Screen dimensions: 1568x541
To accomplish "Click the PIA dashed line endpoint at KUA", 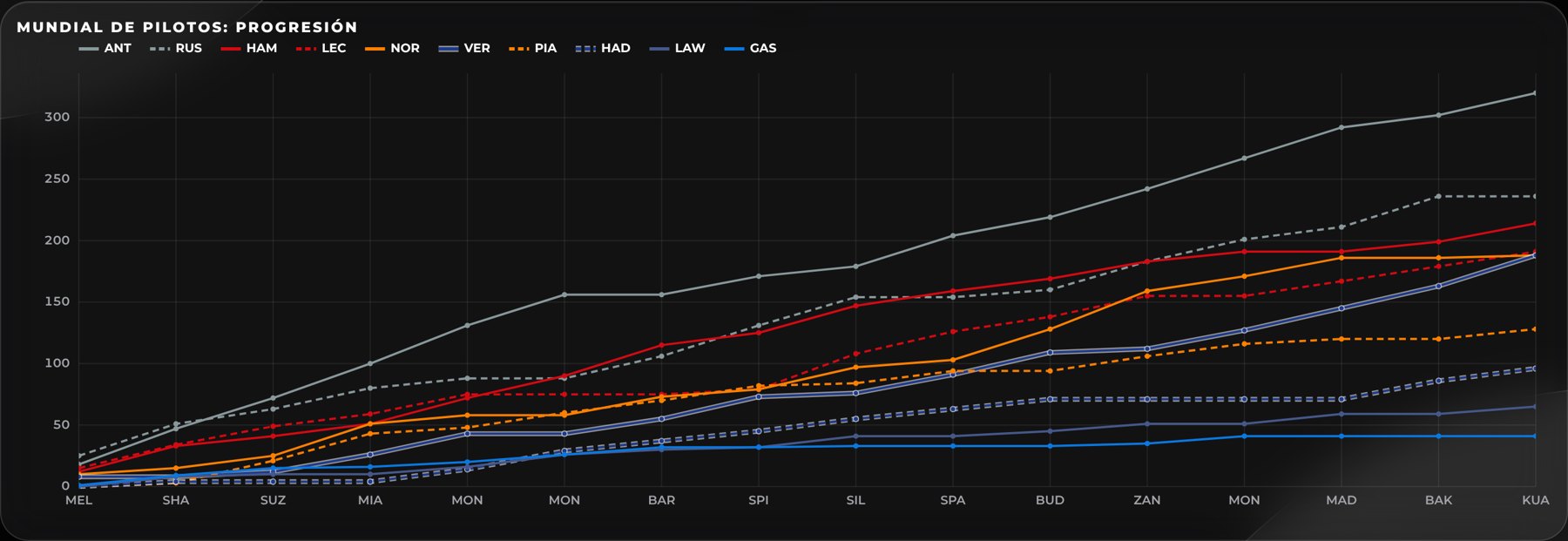I will 1535,329.
